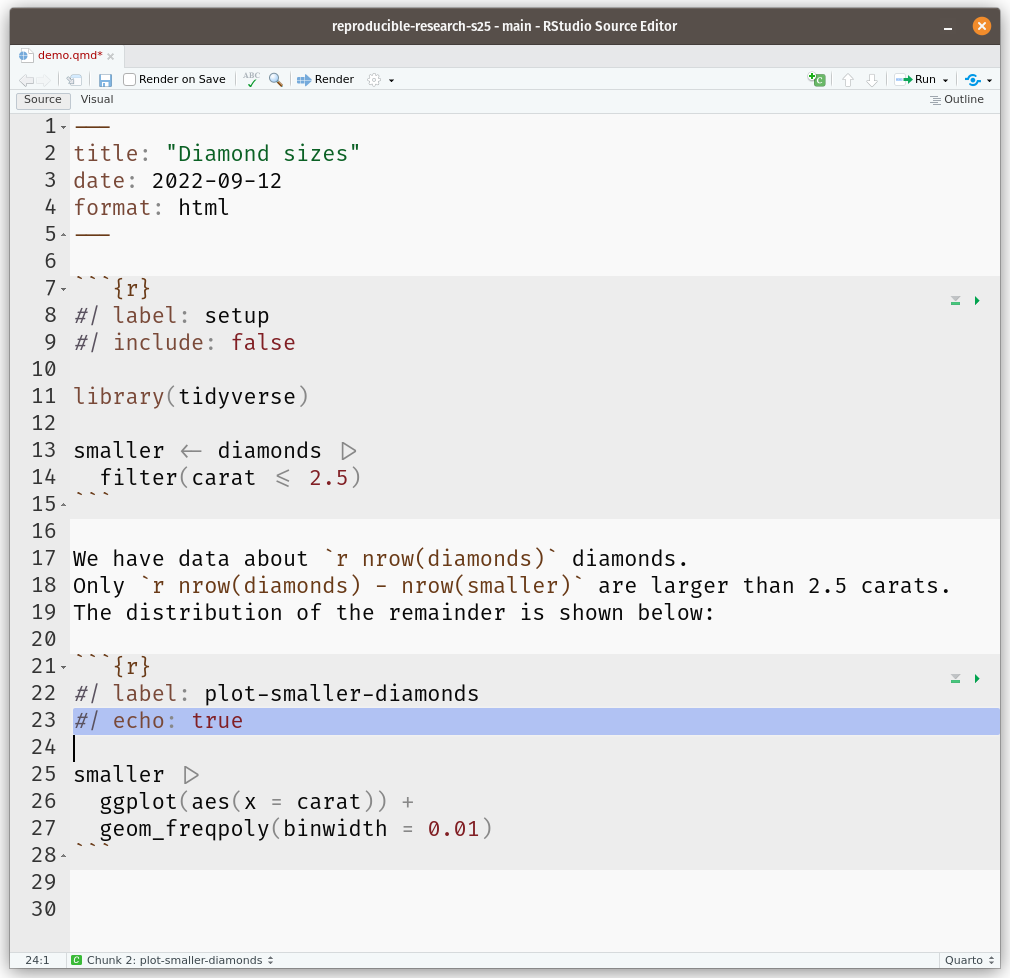1010x978 pixels.
Task: Close the demo.qmd tab
Action: click(x=111, y=57)
